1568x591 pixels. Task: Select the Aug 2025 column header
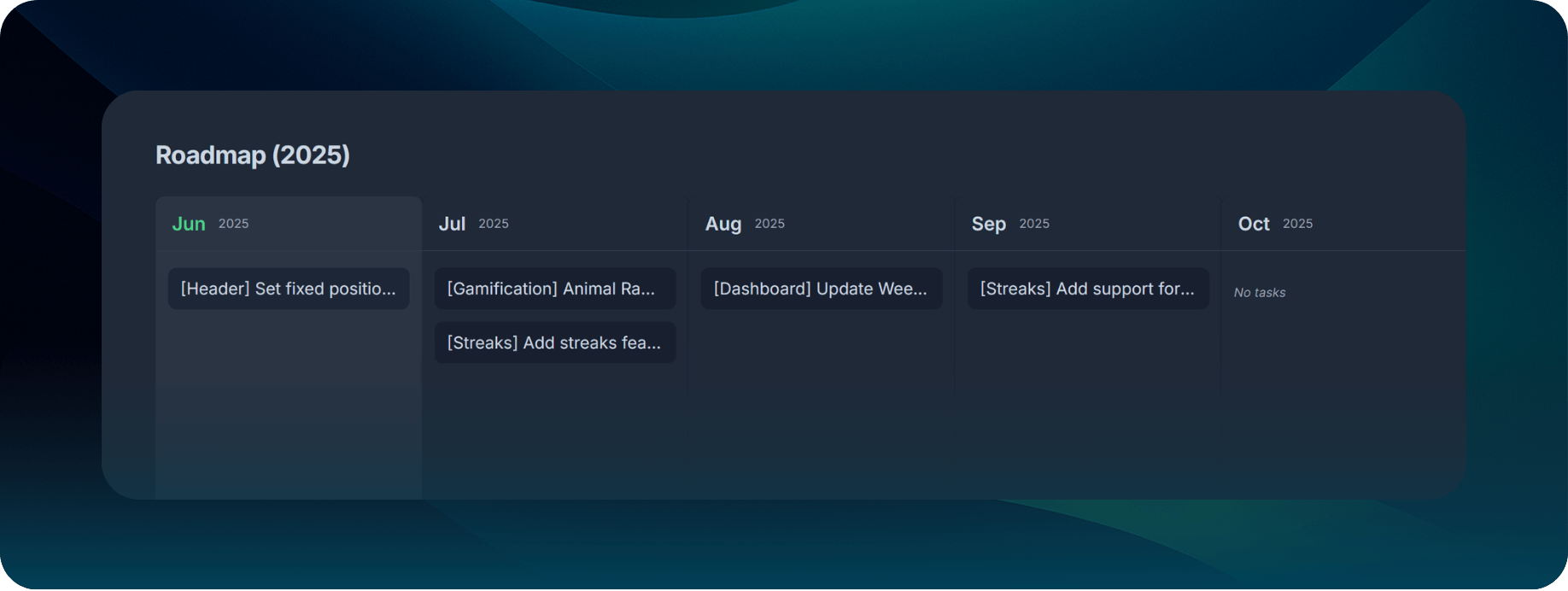(822, 224)
